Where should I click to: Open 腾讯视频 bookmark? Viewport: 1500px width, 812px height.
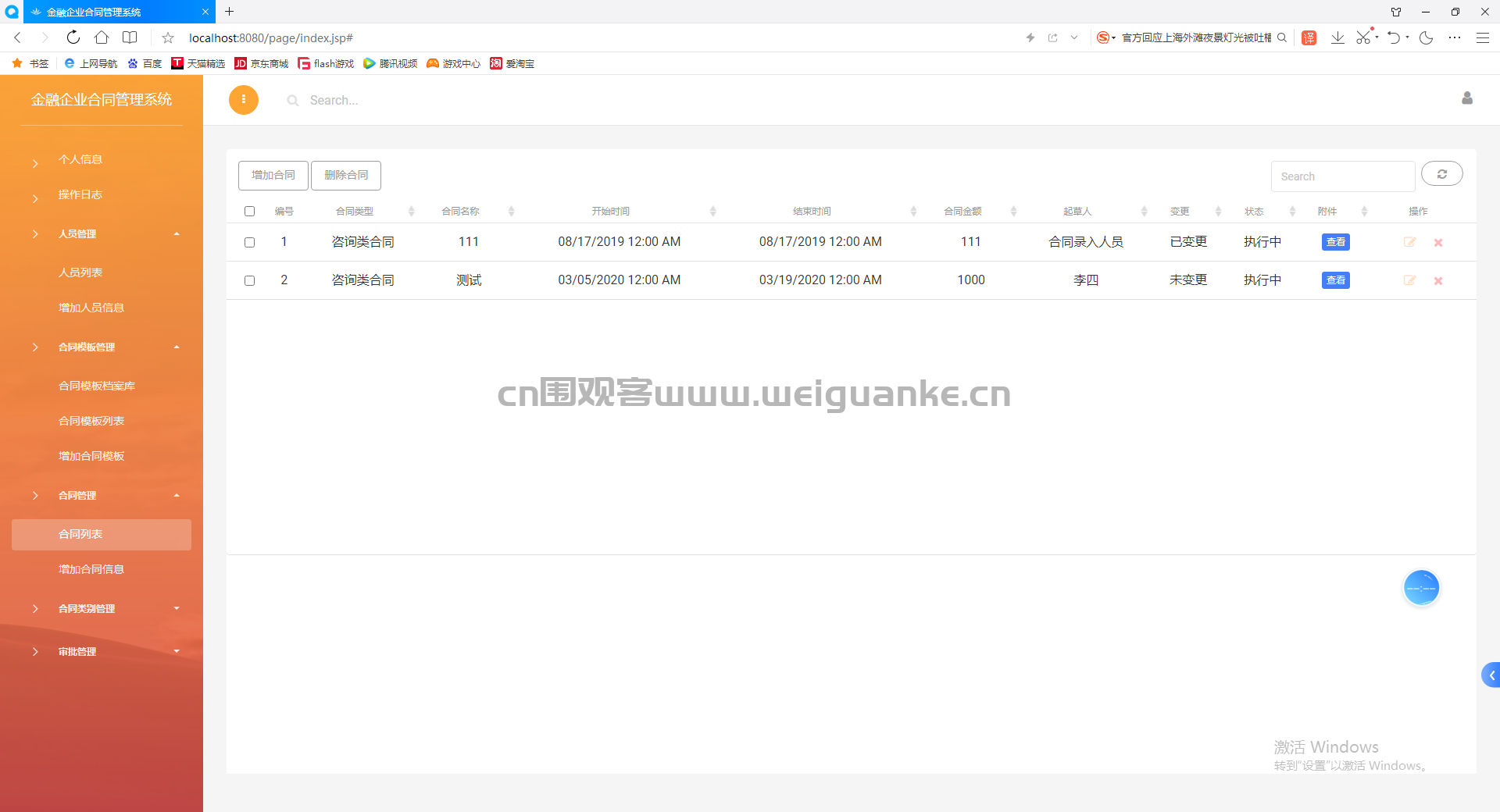click(x=391, y=63)
